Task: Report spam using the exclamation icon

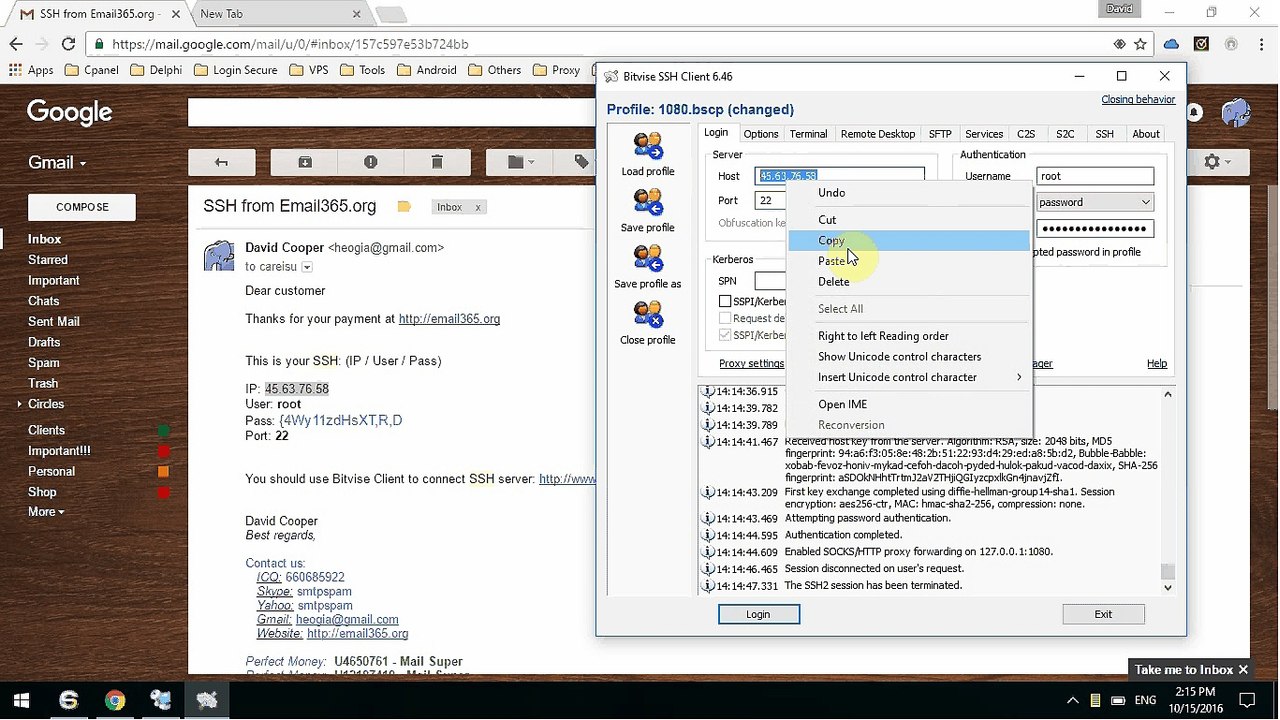Action: [371, 162]
